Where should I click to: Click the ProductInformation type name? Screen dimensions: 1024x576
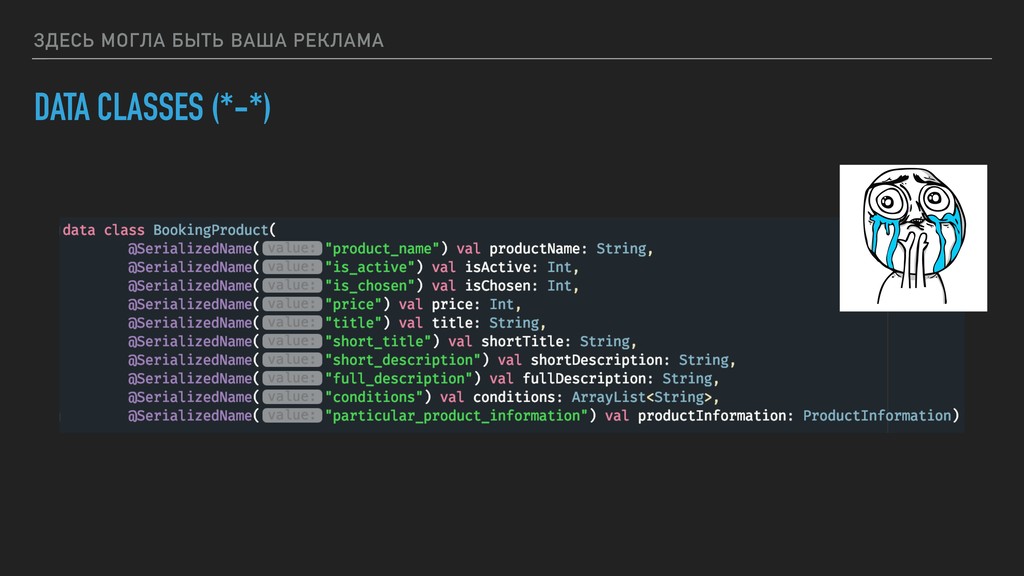876,416
